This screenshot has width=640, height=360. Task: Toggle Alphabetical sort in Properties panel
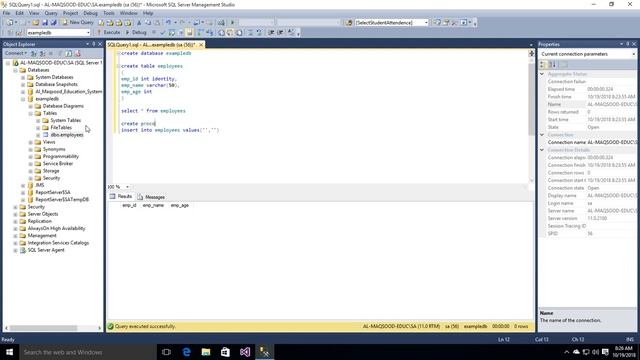tap(553, 64)
